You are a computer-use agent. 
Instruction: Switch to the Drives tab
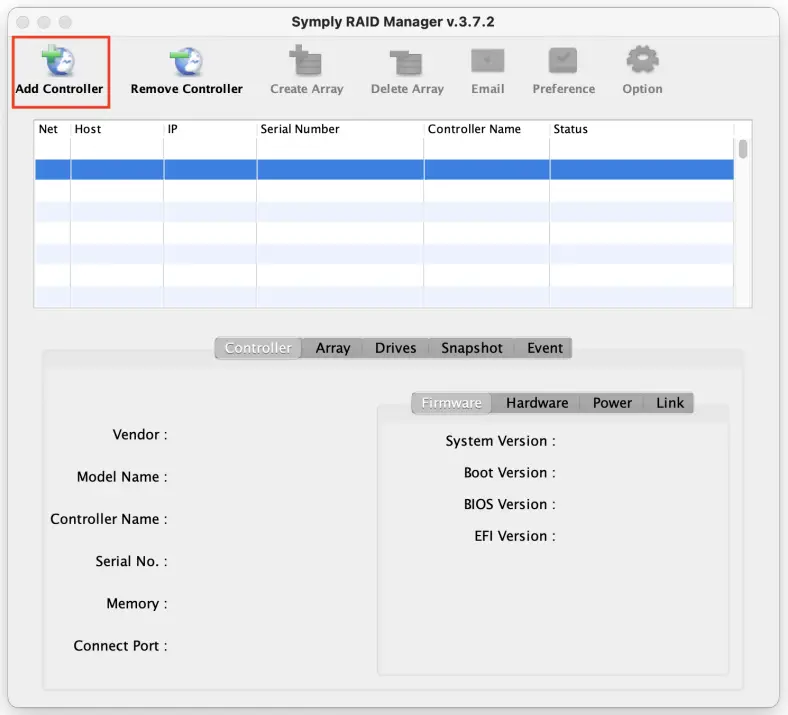396,348
